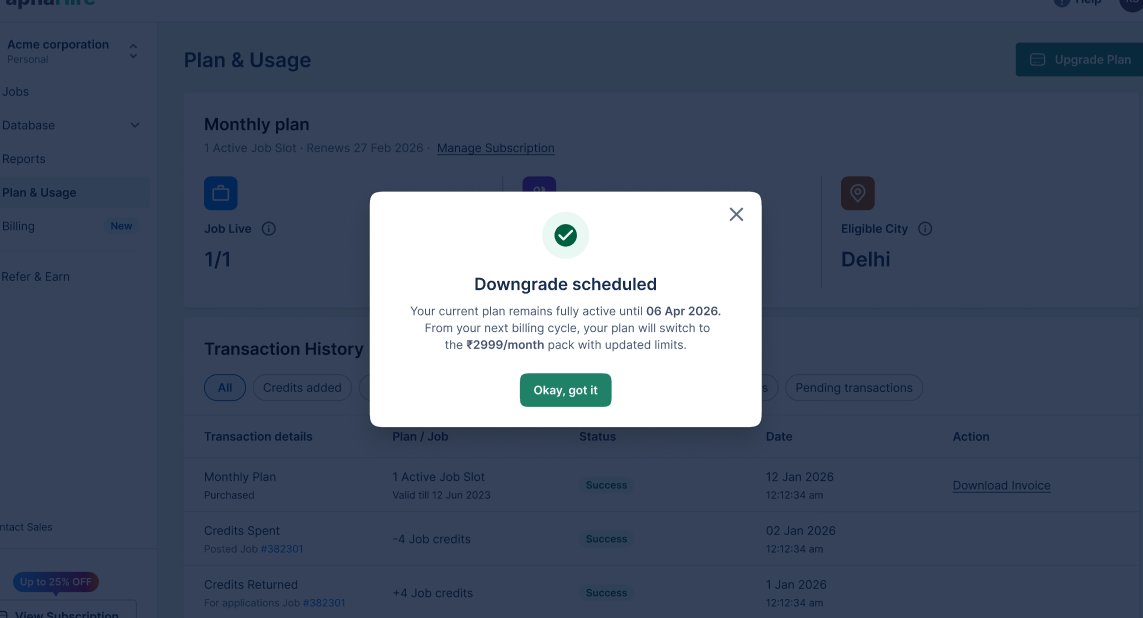This screenshot has width=1143, height=618.
Task: Open Jobs in the sidebar
Action: [15, 92]
